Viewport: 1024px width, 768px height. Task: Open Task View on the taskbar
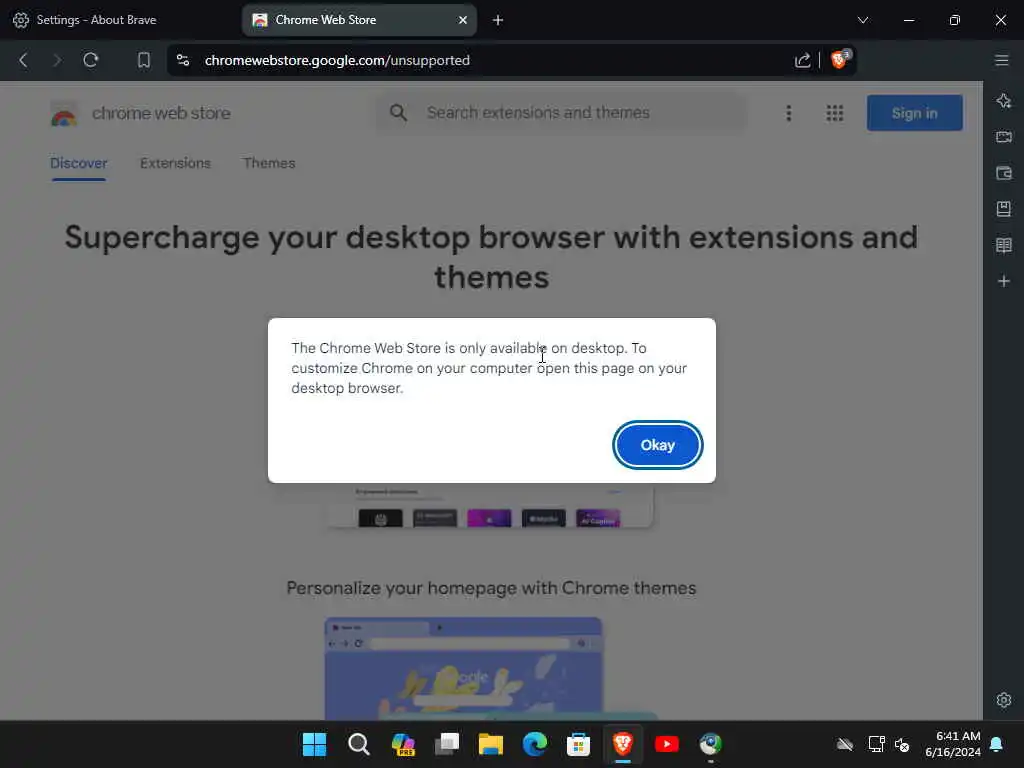point(447,744)
